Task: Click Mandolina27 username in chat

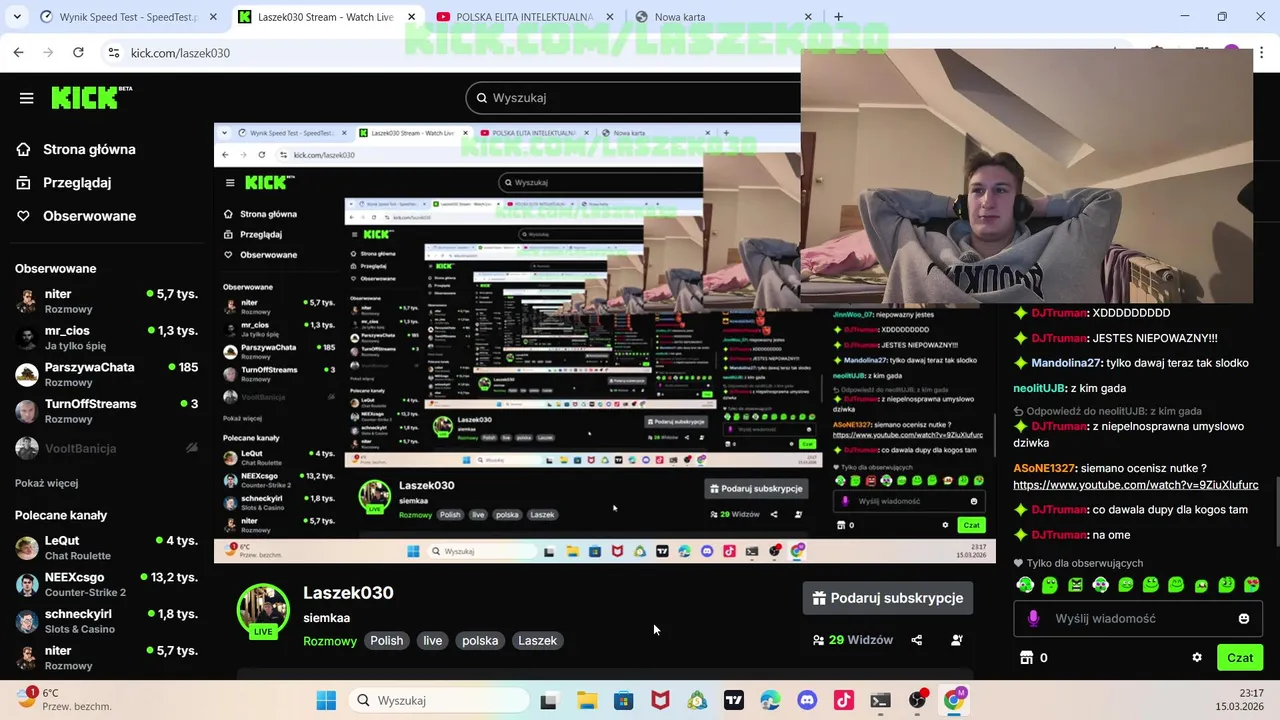Action: pyautogui.click(x=1066, y=363)
